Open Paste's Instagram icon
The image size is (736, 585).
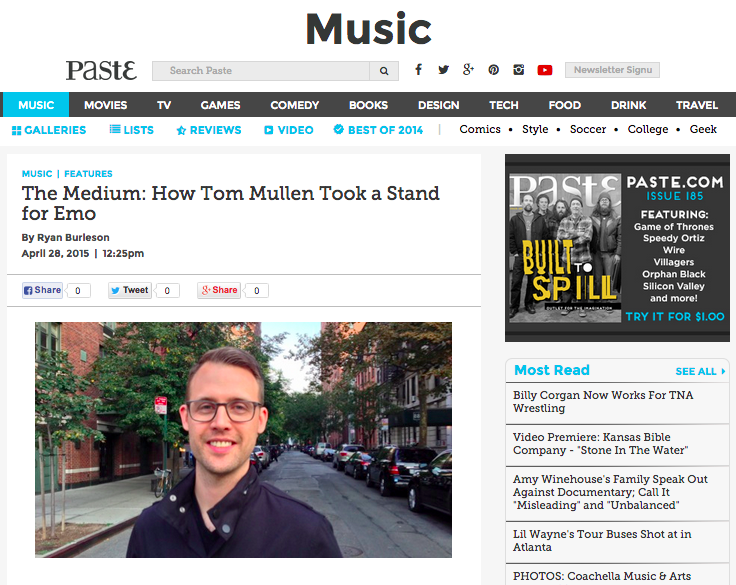[x=519, y=70]
